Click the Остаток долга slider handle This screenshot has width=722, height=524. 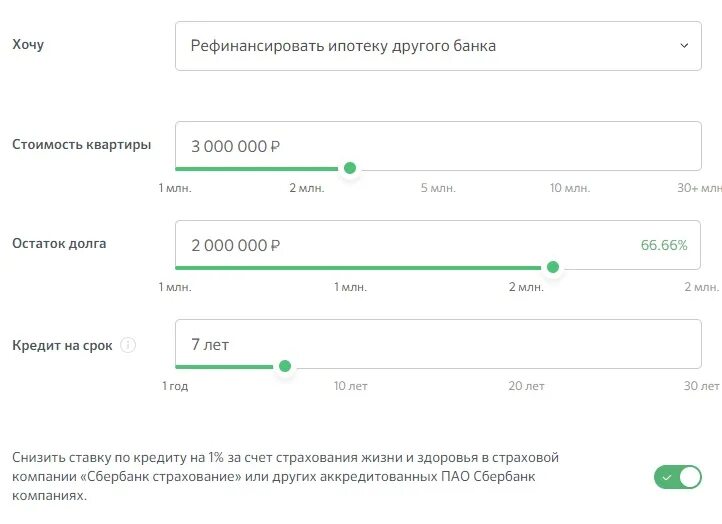[553, 267]
